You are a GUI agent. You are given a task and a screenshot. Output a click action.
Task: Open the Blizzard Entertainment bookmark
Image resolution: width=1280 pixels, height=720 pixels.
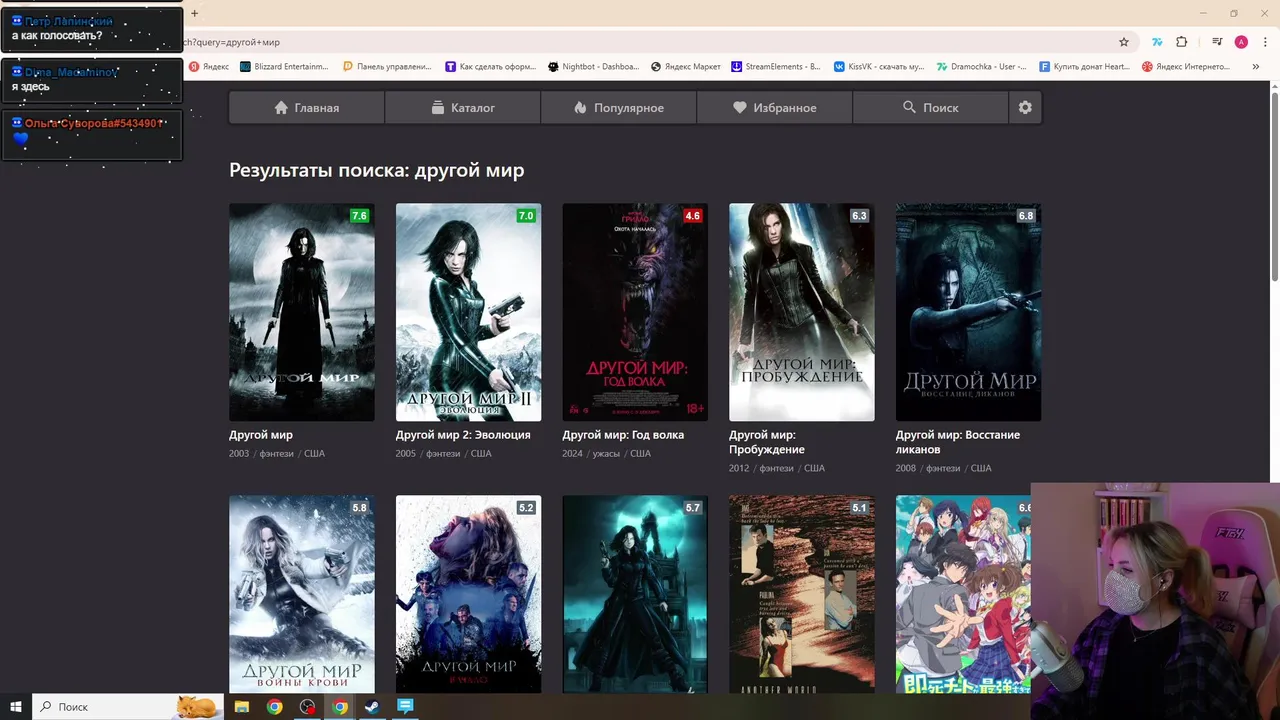coord(284,67)
